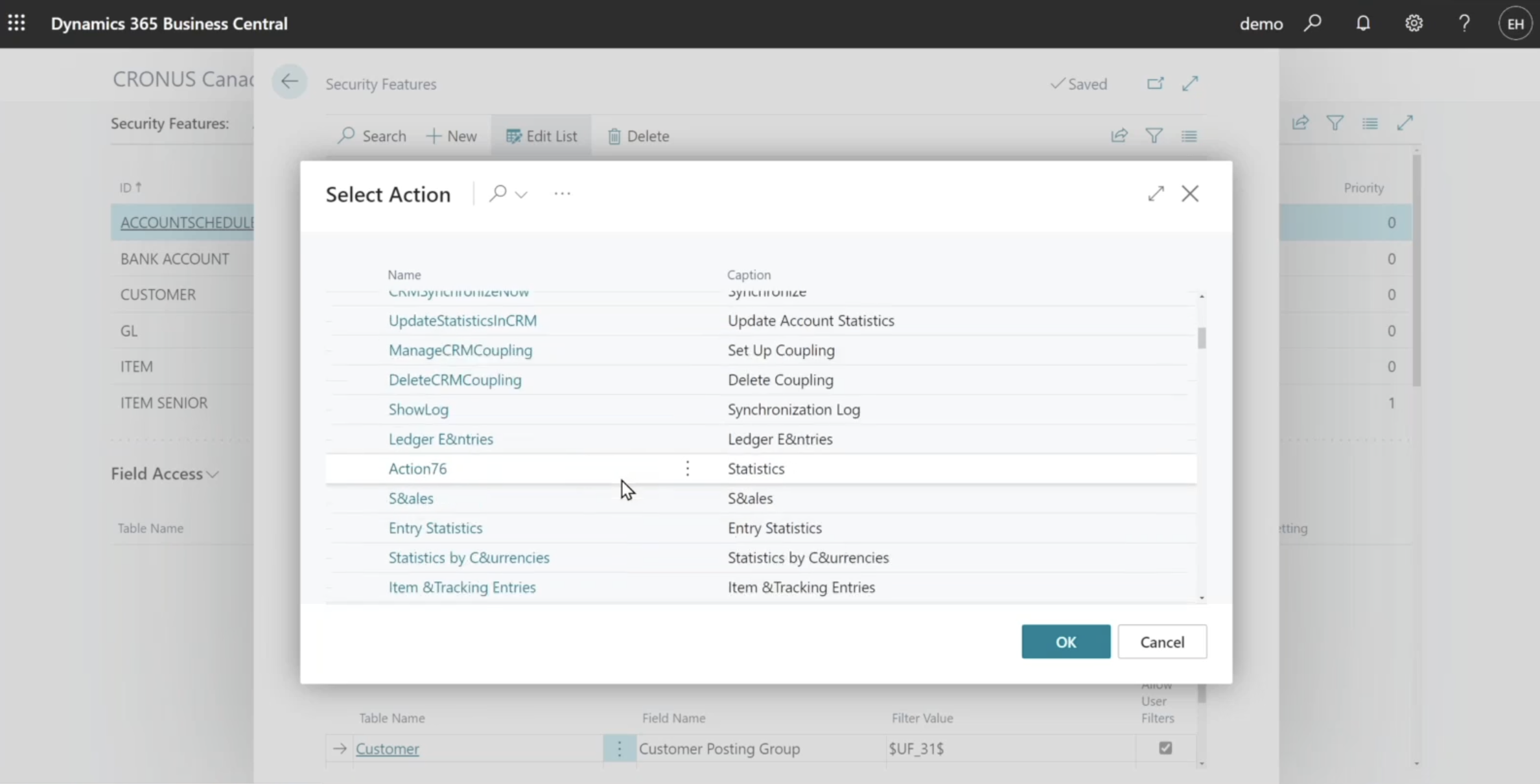
Task: Select the Entry Statistics action name
Action: click(x=436, y=528)
